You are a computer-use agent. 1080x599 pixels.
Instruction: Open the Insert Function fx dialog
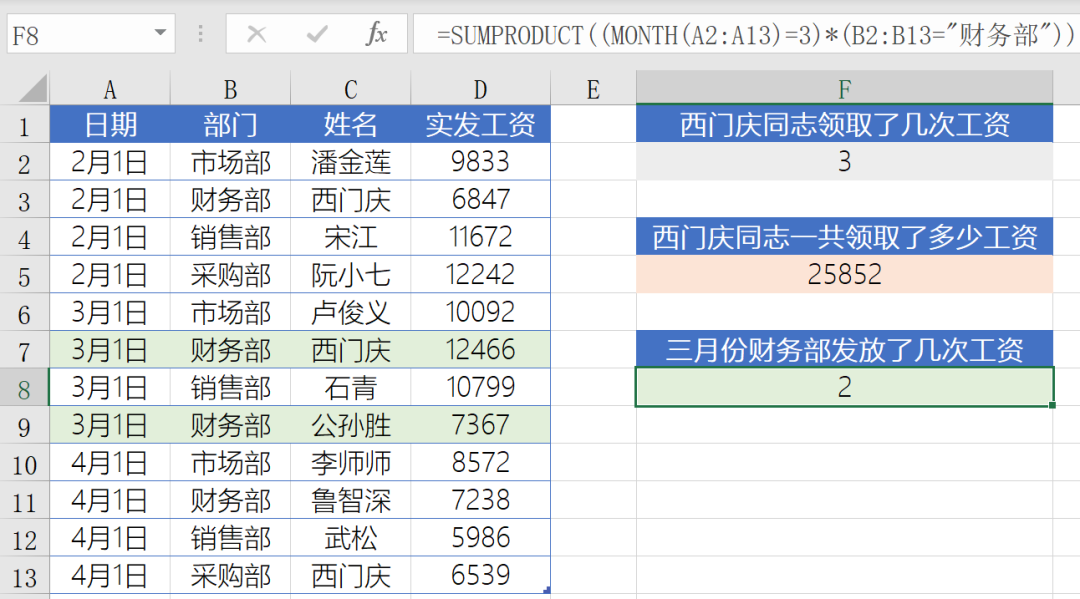point(376,35)
